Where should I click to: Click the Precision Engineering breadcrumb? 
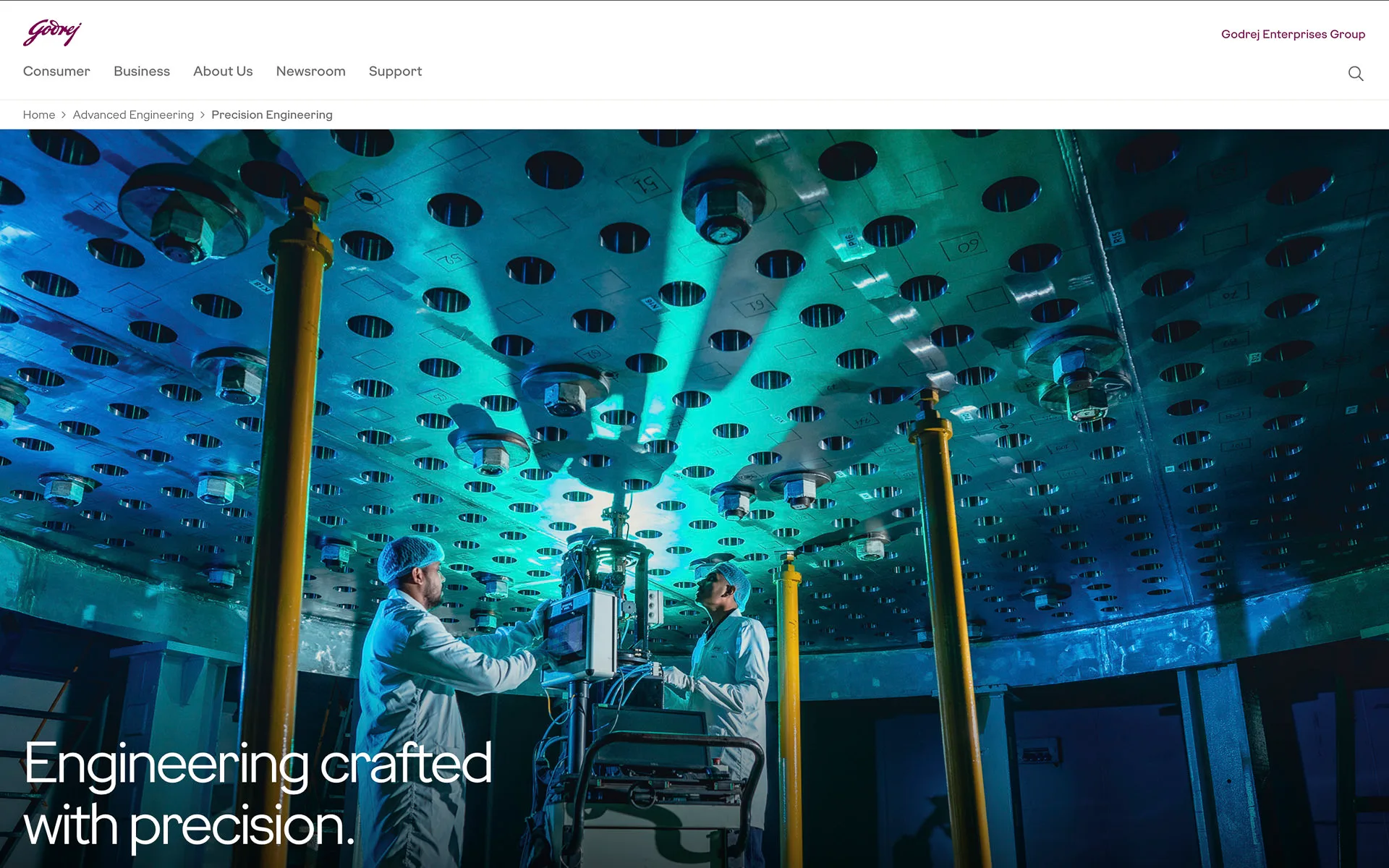coord(272,115)
